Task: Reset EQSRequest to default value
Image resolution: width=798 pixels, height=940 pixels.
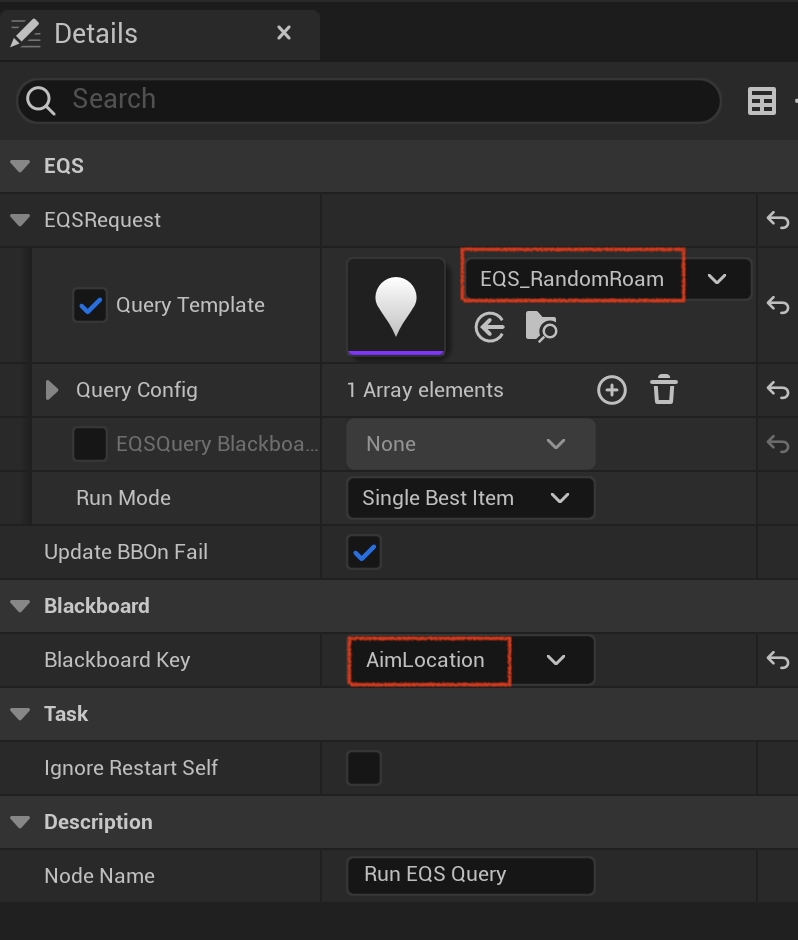Action: point(778,220)
